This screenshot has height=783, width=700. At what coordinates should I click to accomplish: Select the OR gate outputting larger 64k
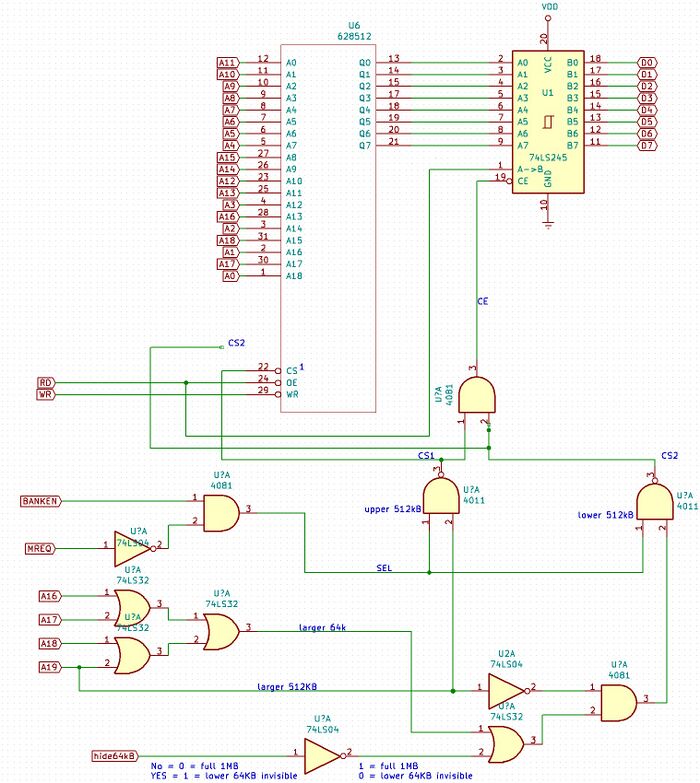(222, 631)
